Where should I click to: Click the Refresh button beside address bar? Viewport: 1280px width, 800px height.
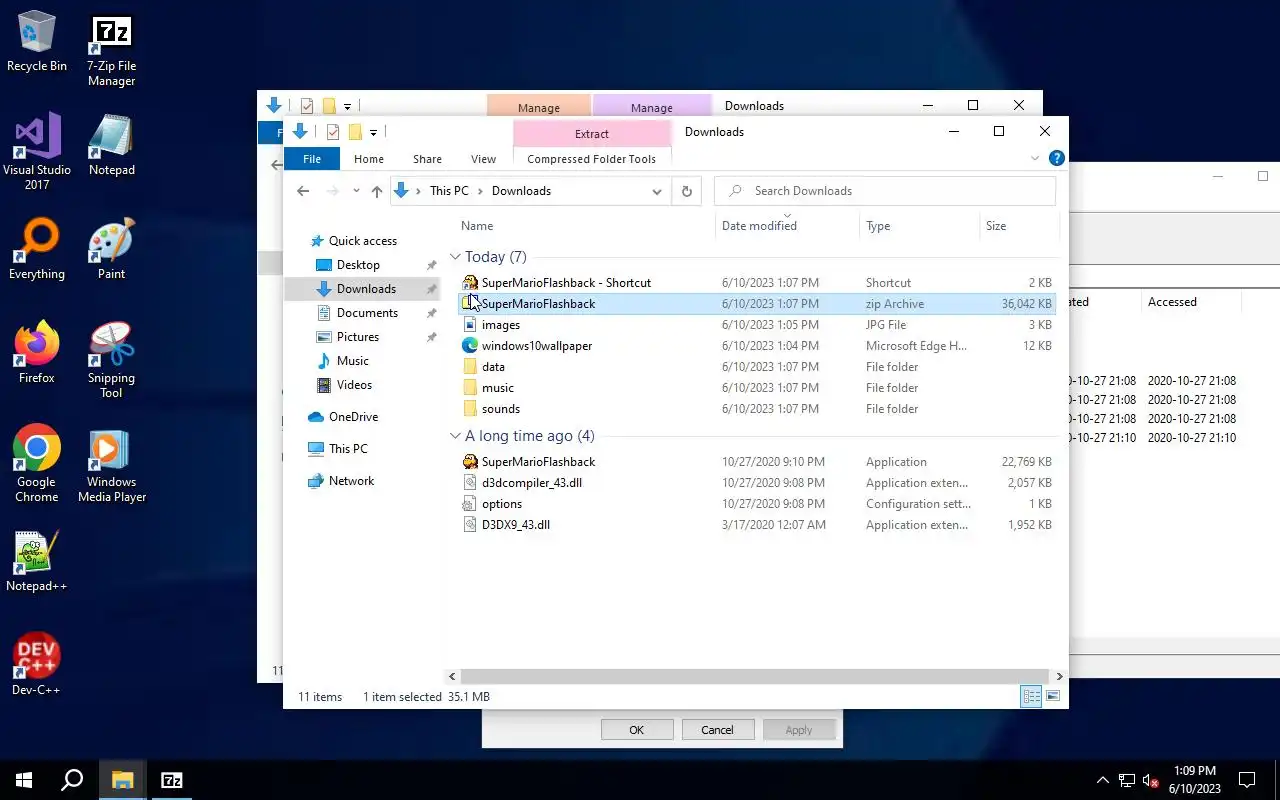coord(686,191)
